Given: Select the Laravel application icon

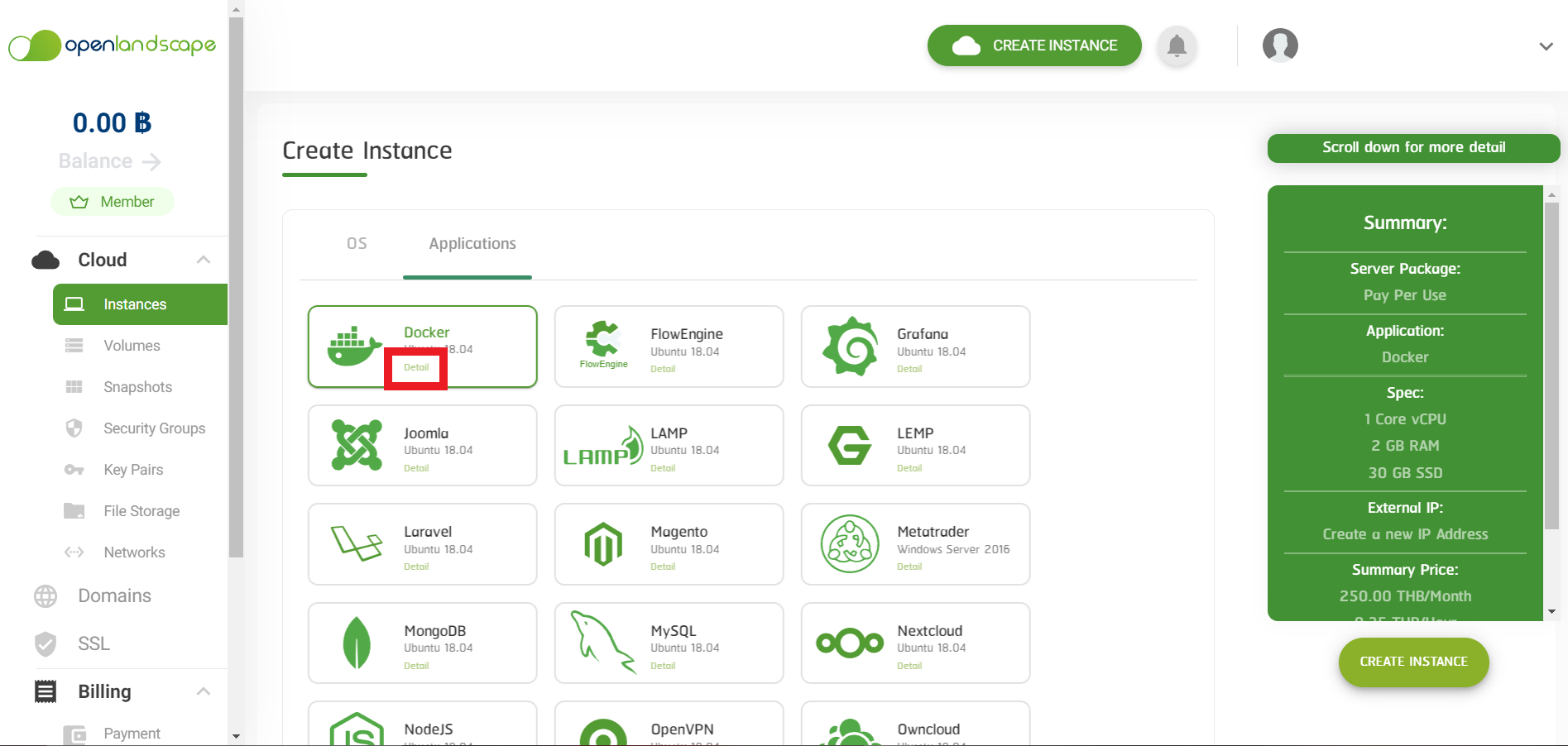Looking at the screenshot, I should tap(357, 543).
